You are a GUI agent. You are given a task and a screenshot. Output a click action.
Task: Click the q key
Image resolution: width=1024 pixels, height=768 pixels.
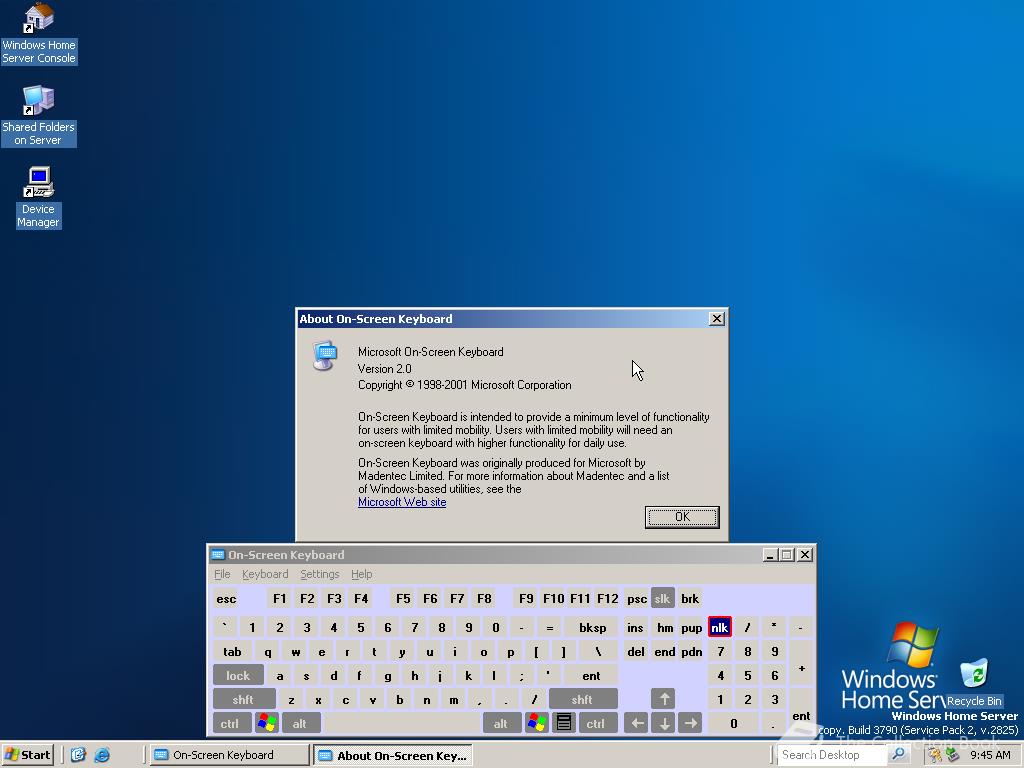(268, 651)
